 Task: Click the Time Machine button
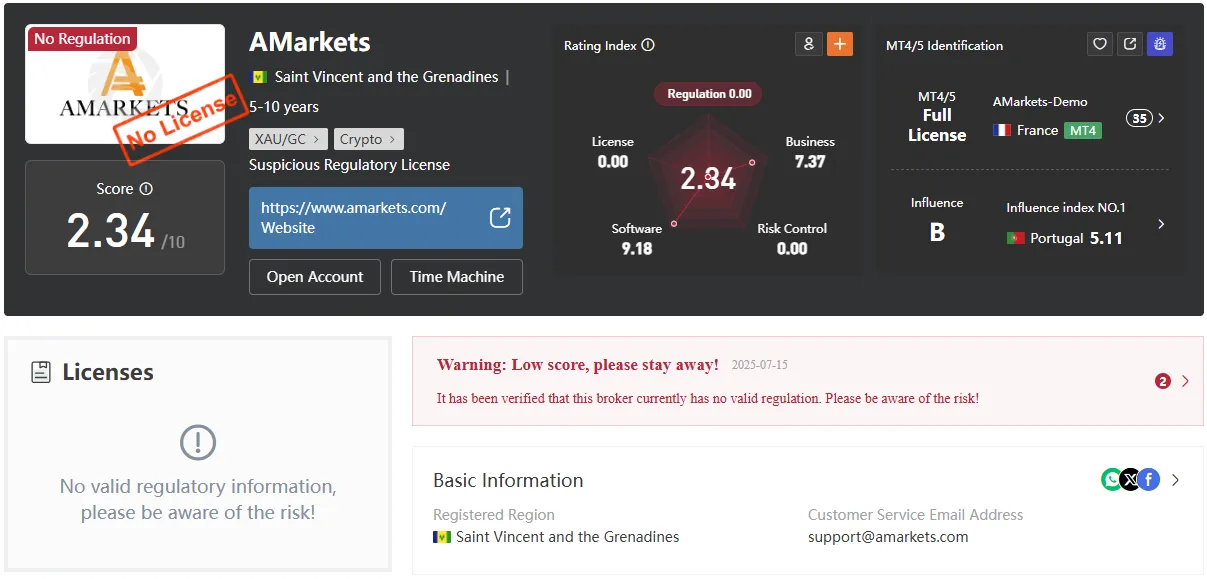coord(457,277)
